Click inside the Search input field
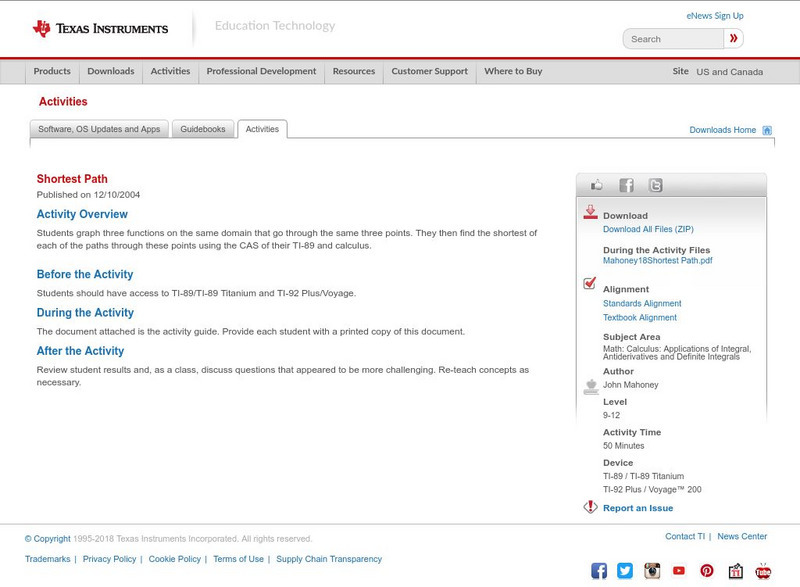Viewport: 800px width, 587px height. pos(673,39)
